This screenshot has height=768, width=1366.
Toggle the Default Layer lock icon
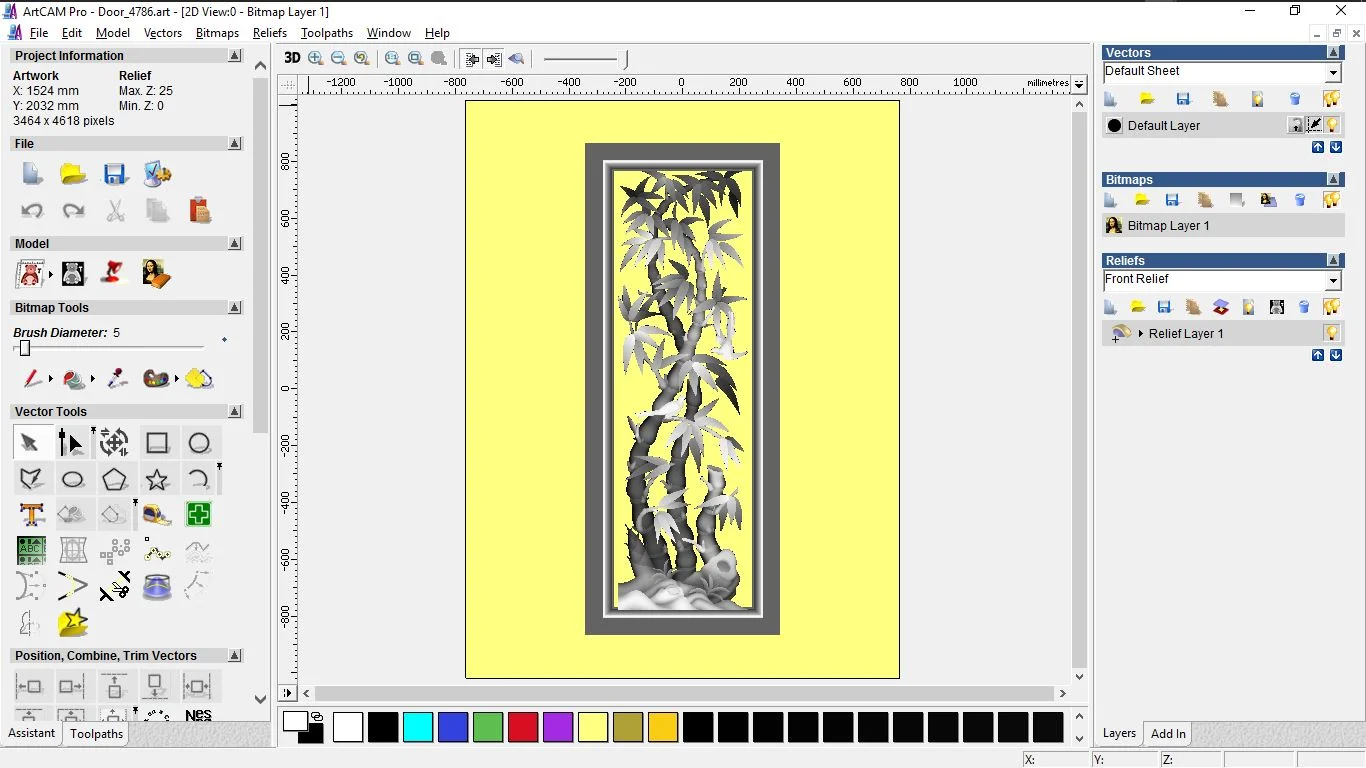1296,125
